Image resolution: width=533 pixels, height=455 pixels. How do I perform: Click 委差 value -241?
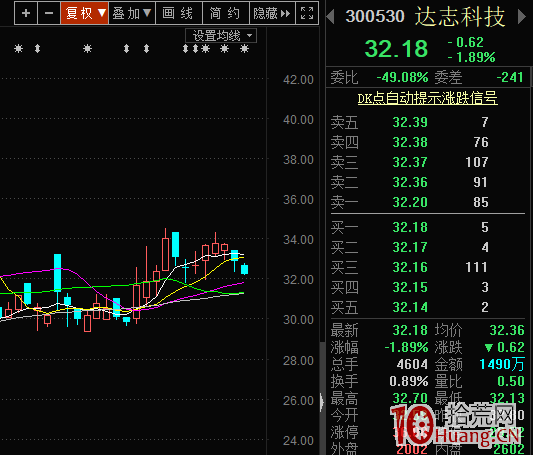(x=510, y=77)
